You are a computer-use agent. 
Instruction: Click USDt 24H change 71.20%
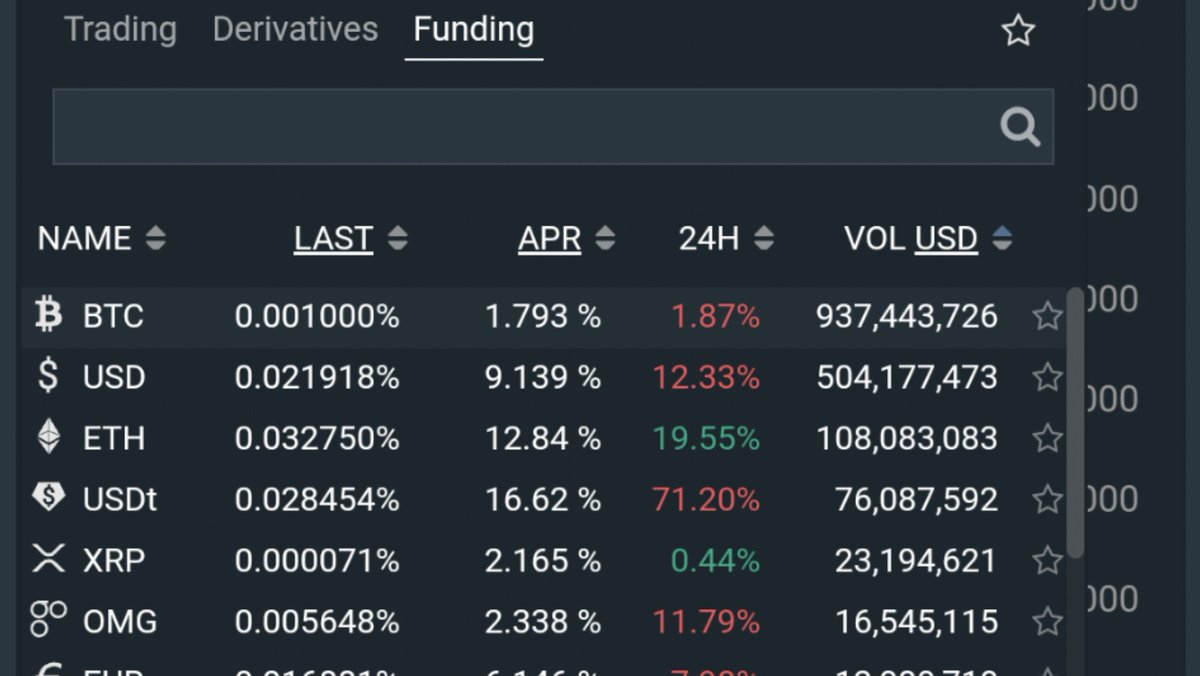tap(706, 499)
